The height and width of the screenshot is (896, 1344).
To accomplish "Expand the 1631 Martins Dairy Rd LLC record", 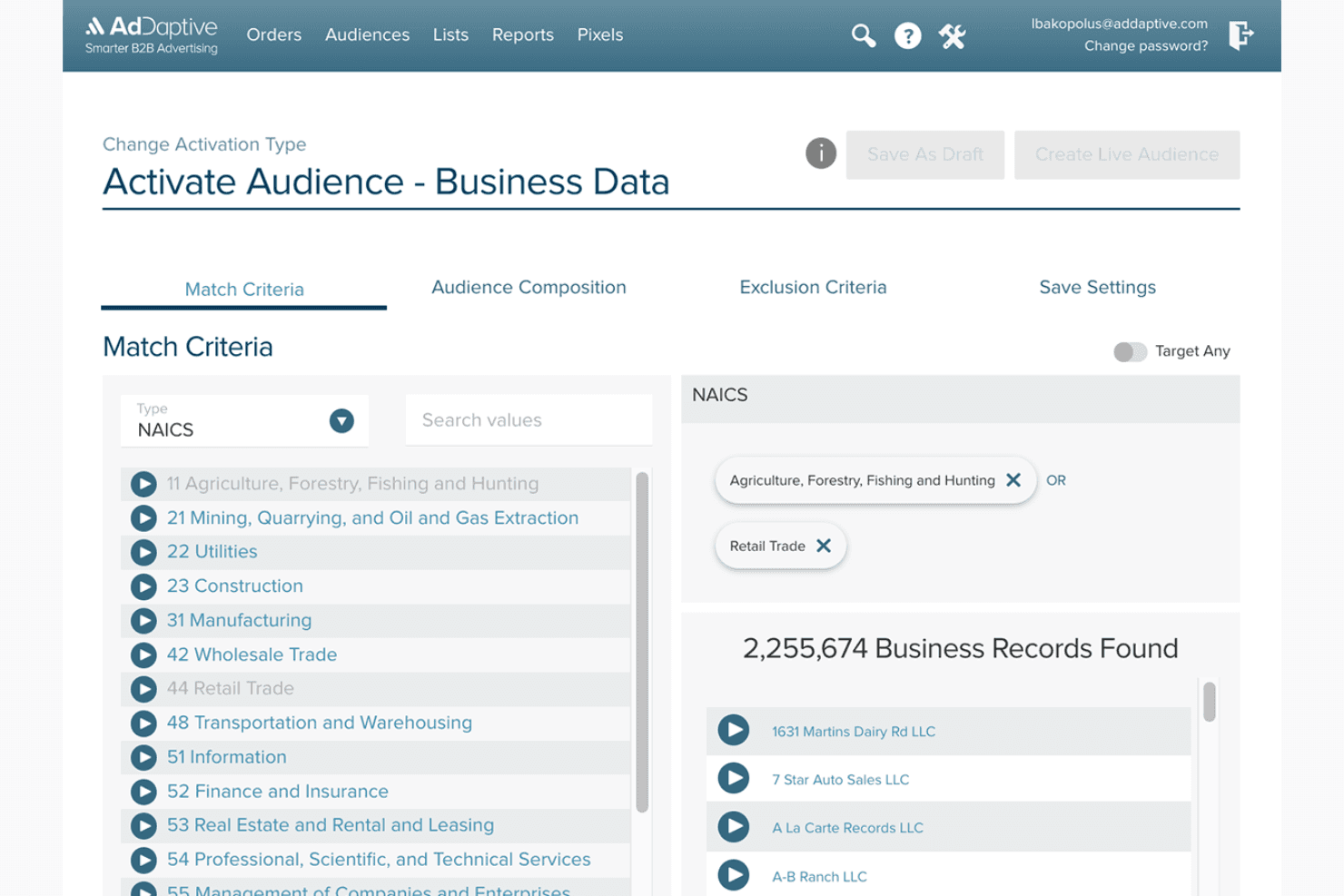I will point(734,731).
